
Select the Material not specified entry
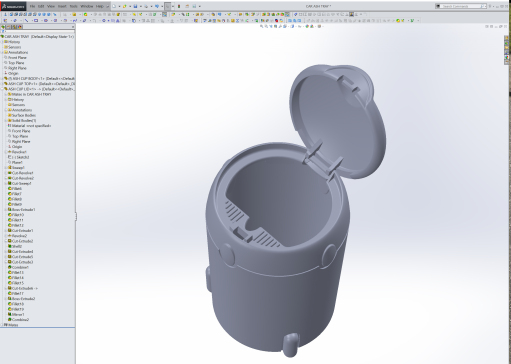(31, 126)
